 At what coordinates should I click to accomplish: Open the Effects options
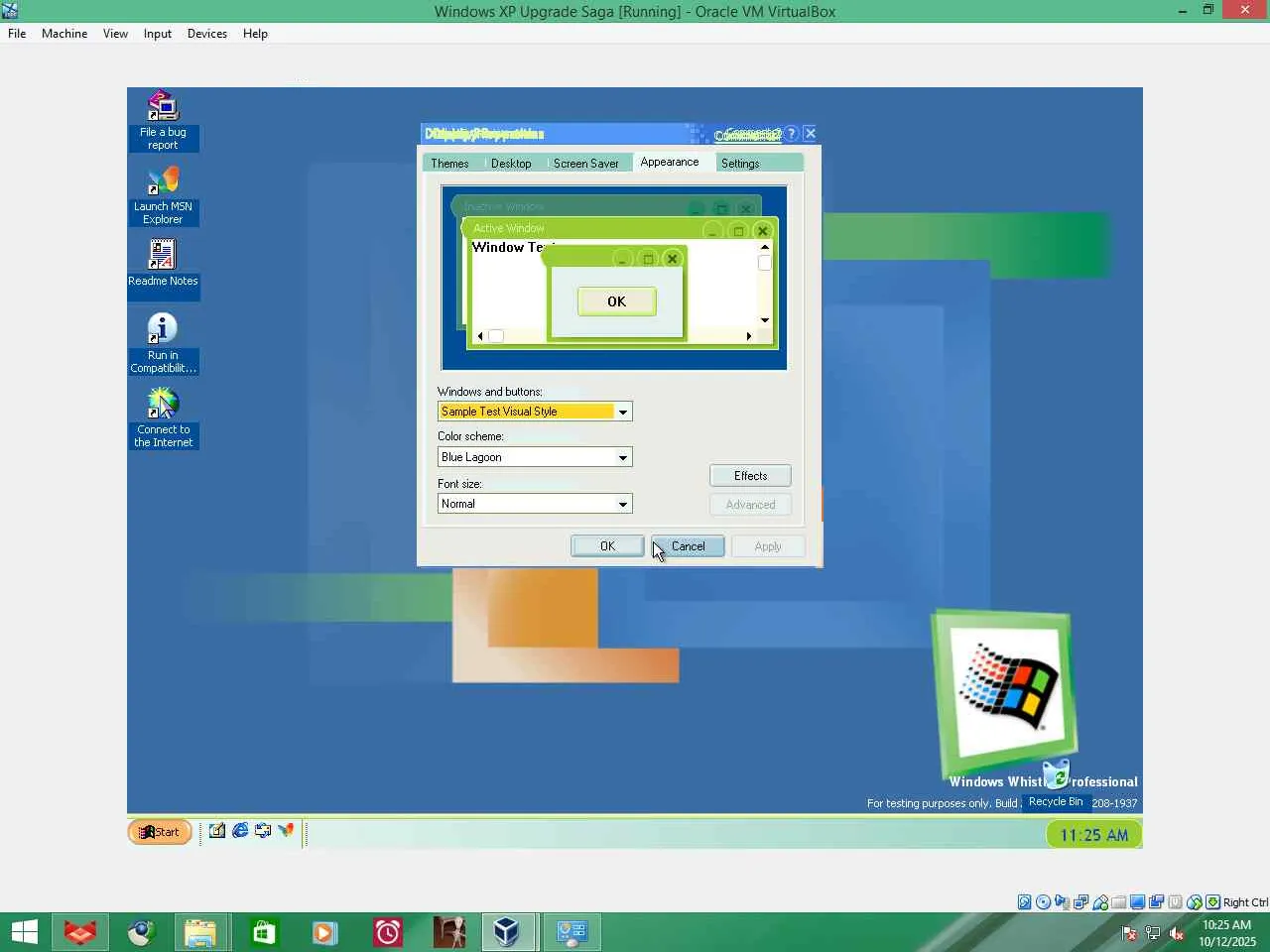(750, 476)
